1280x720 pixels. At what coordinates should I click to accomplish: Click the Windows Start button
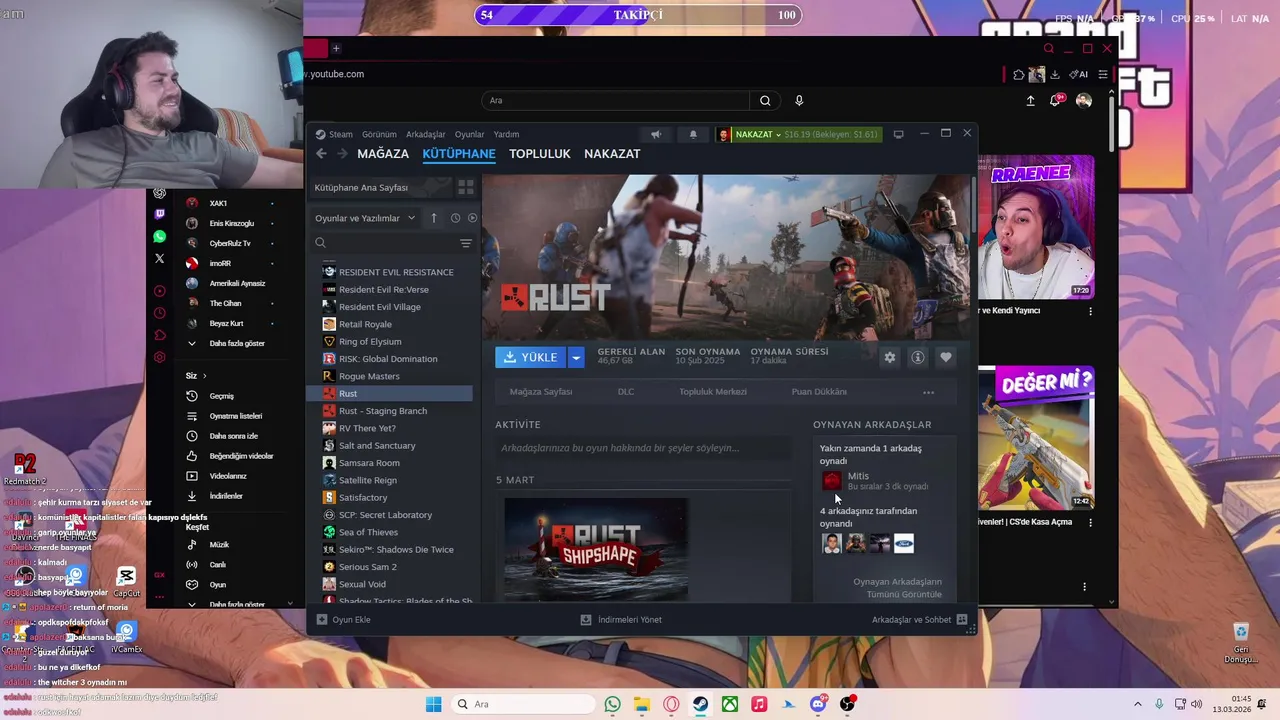(433, 704)
